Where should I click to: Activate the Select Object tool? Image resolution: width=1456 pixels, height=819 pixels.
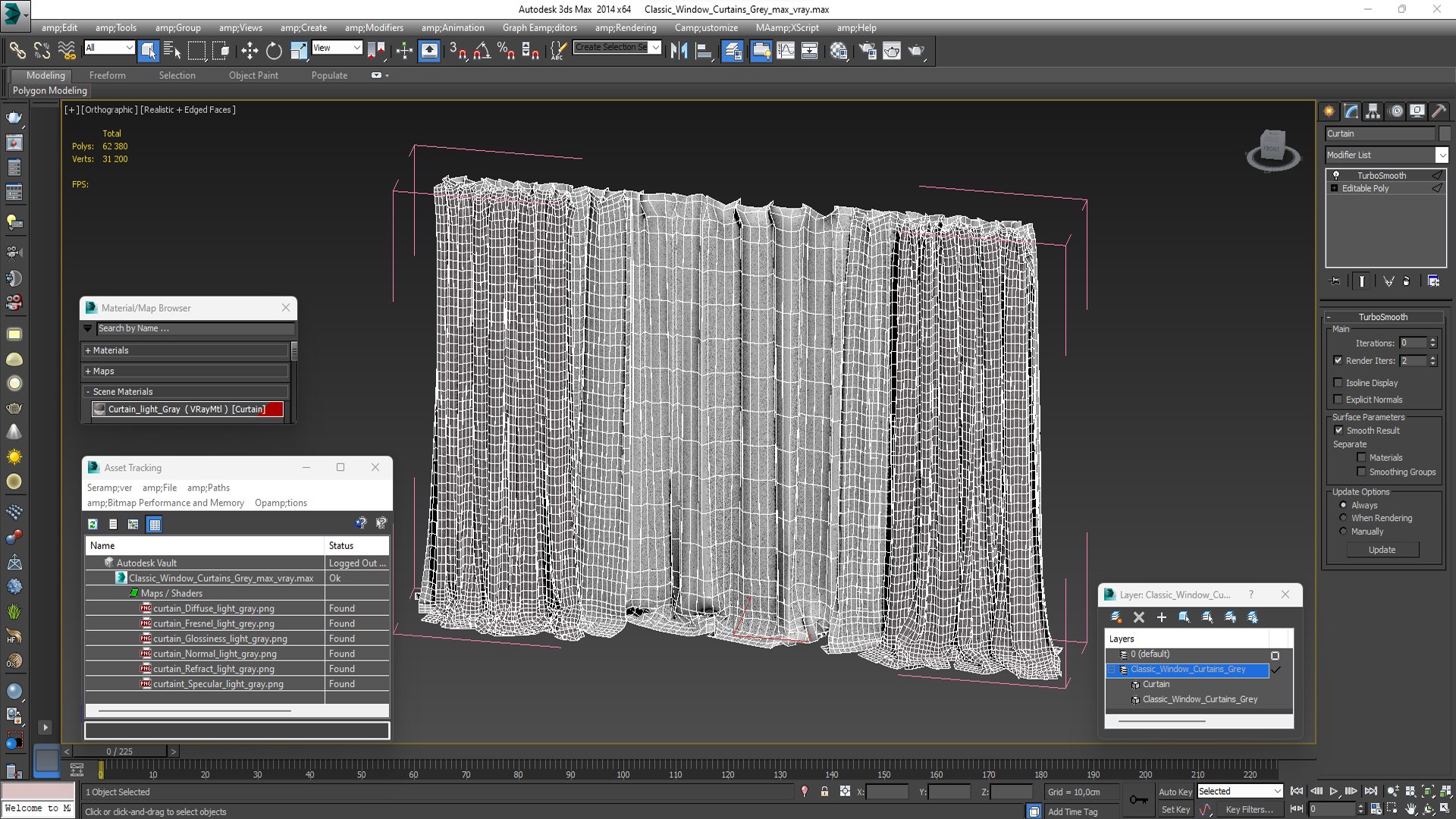pos(148,51)
